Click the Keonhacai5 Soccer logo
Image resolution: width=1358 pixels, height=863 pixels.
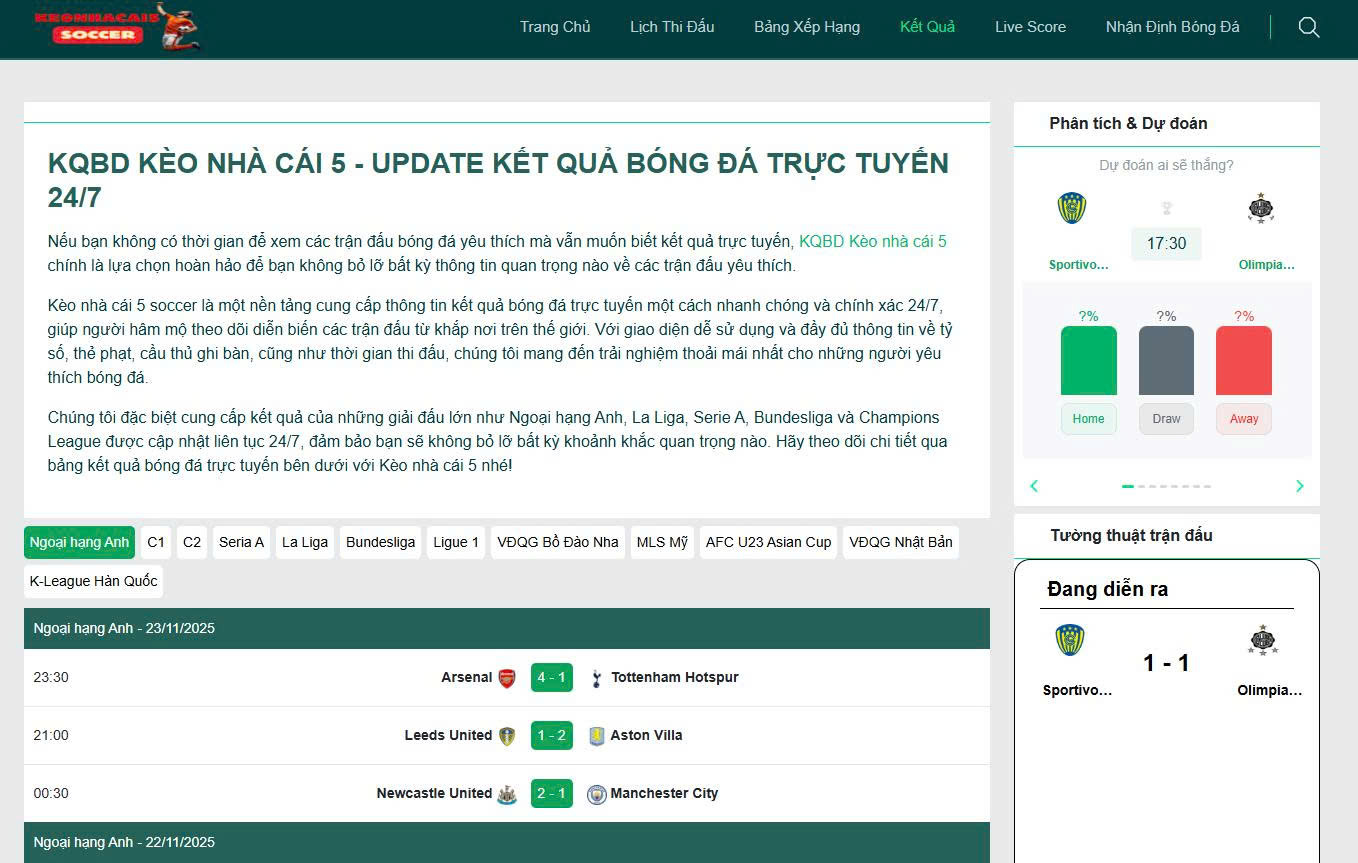point(116,27)
